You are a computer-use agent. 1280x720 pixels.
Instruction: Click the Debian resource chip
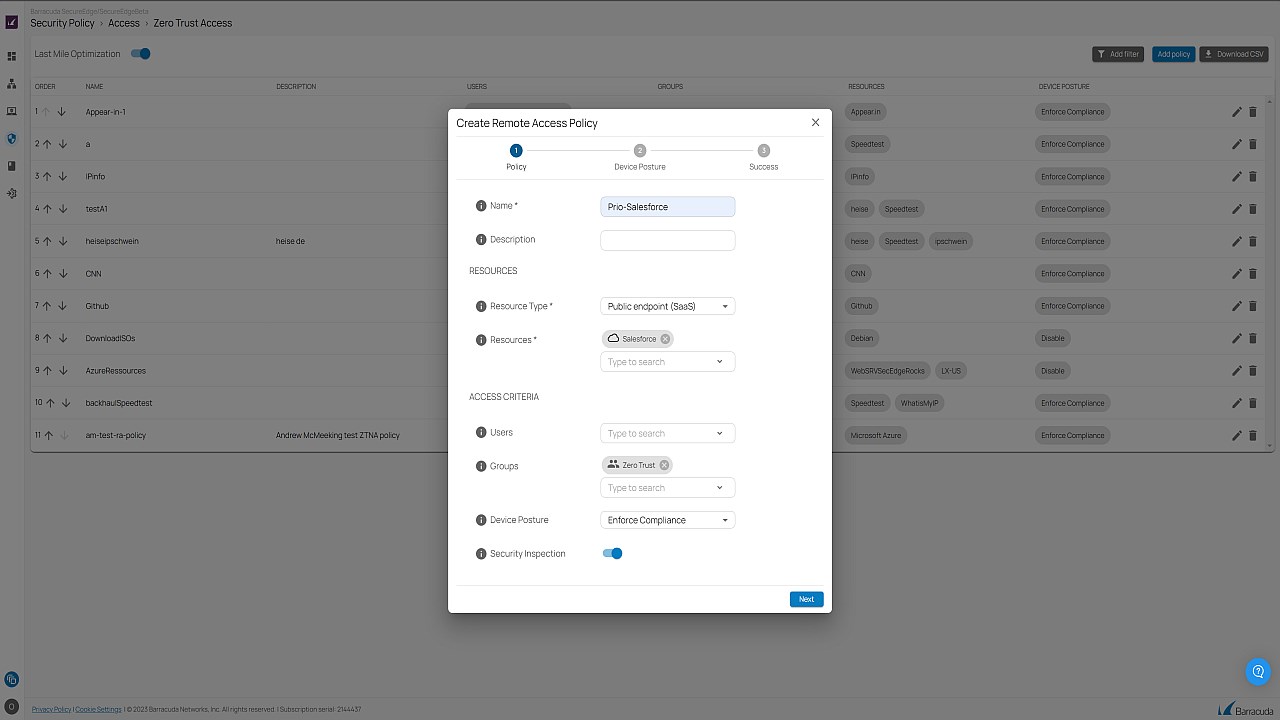[862, 338]
